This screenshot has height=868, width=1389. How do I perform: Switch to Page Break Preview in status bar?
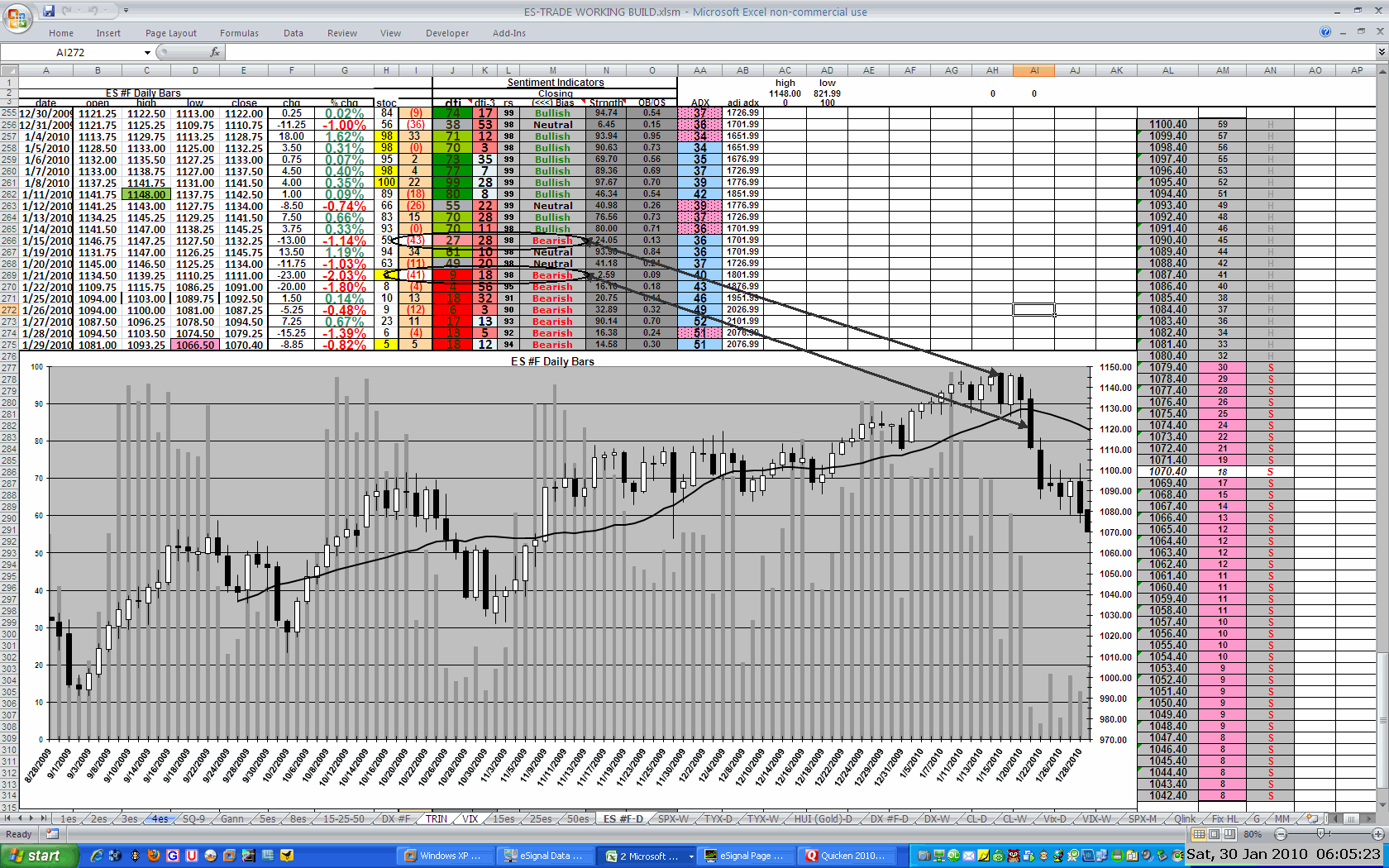click(x=1231, y=834)
